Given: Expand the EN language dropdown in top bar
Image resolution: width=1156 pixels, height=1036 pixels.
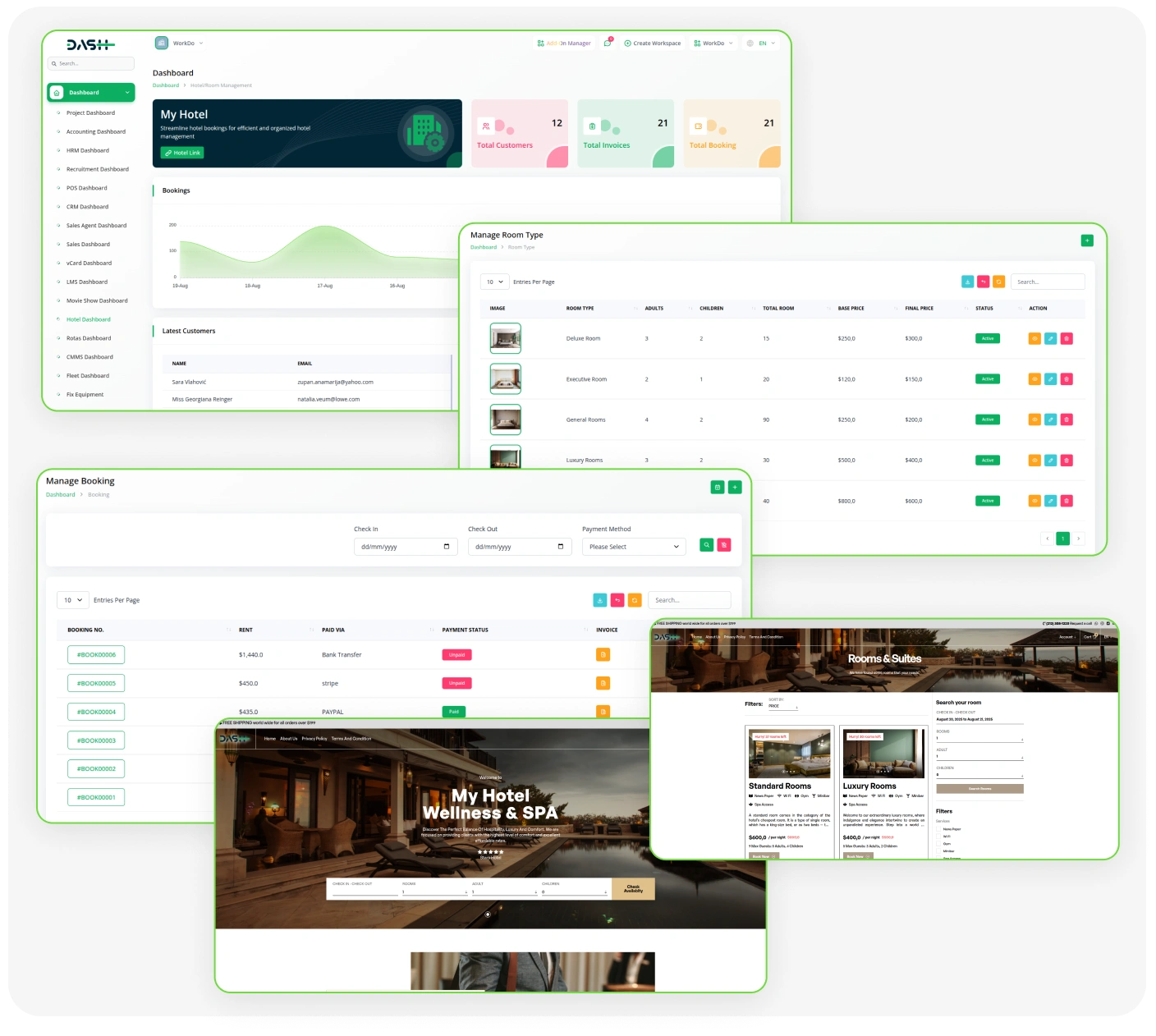Looking at the screenshot, I should (x=761, y=44).
